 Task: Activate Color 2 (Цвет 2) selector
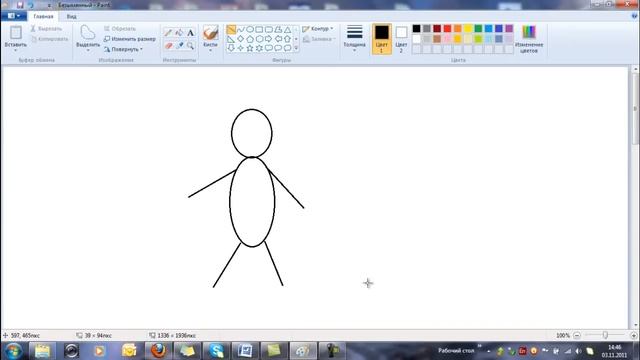click(x=401, y=39)
